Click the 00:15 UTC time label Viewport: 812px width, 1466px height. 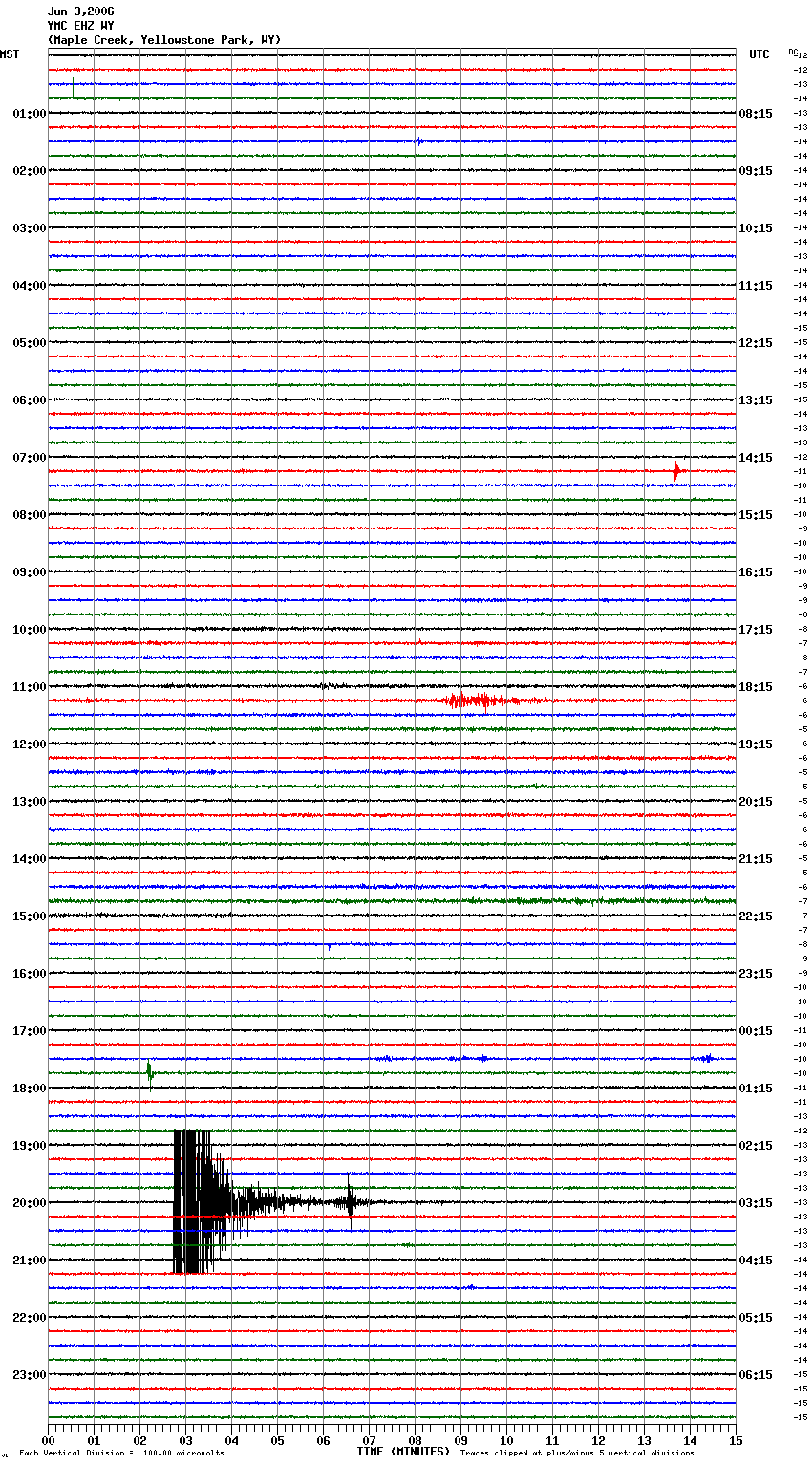(x=756, y=1031)
